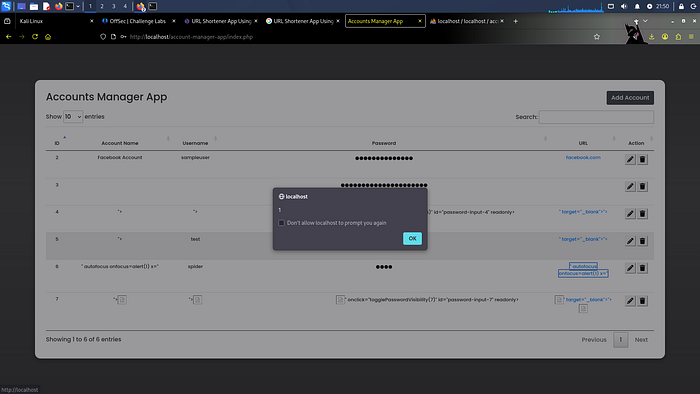The width and height of the screenshot is (700, 394).
Task: Switch to the first URL Shortener App tab
Action: 221,21
